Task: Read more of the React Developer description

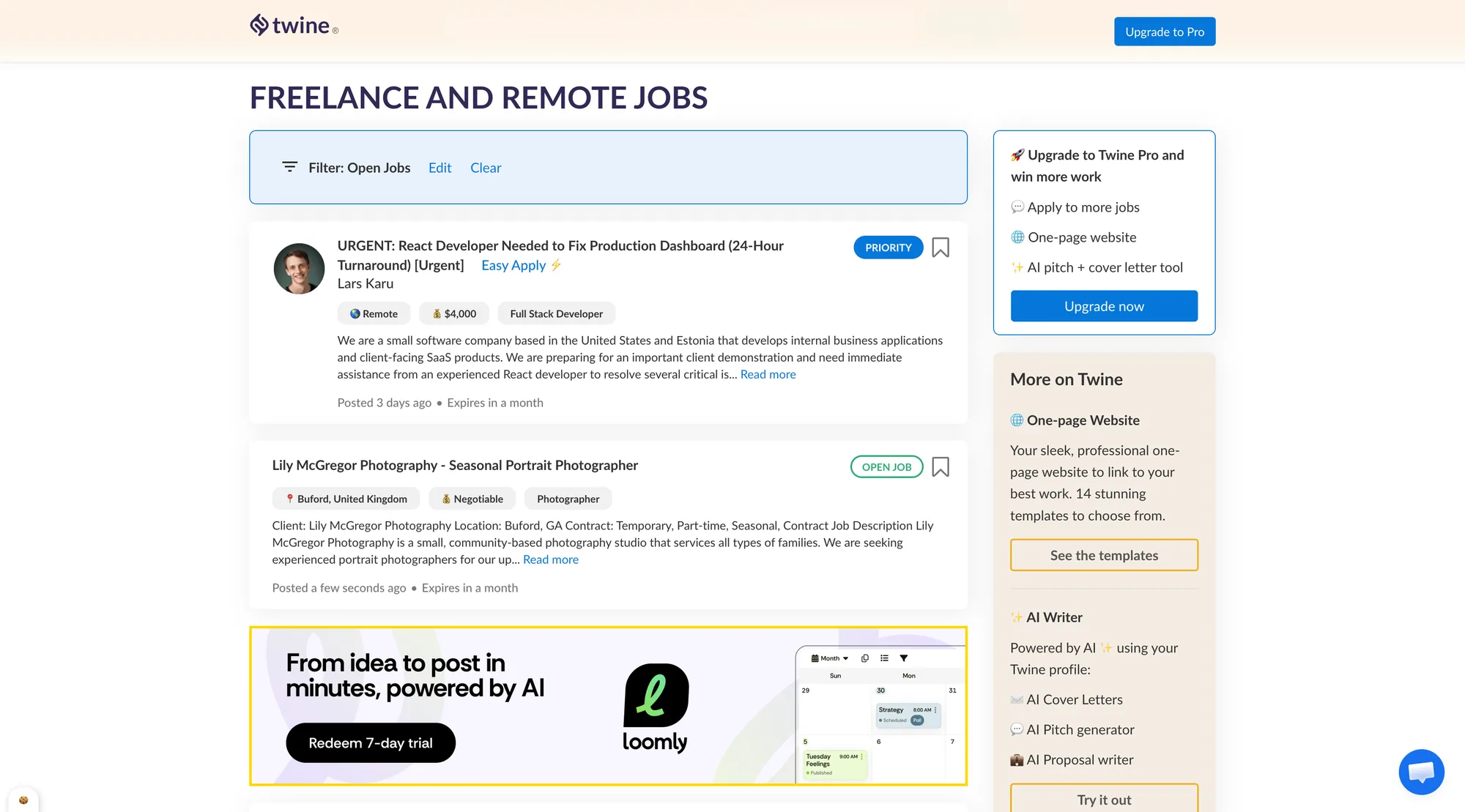Action: [768, 374]
